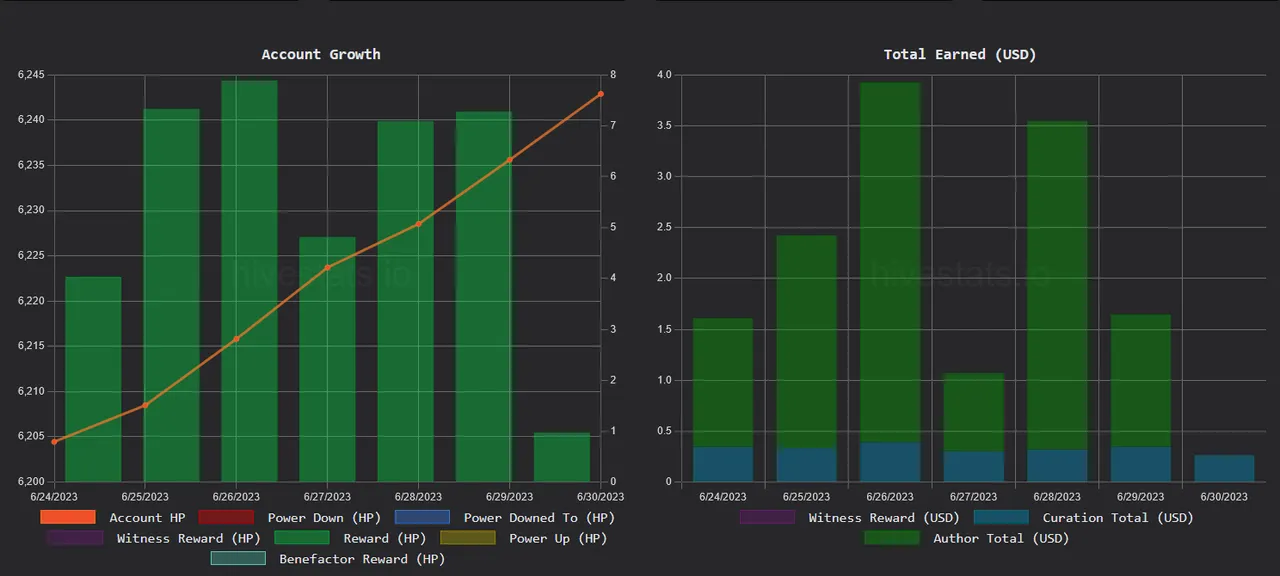Toggle Benefactor Reward (HP) legend swatch
Screen dimensions: 1280x576
(x=238, y=559)
